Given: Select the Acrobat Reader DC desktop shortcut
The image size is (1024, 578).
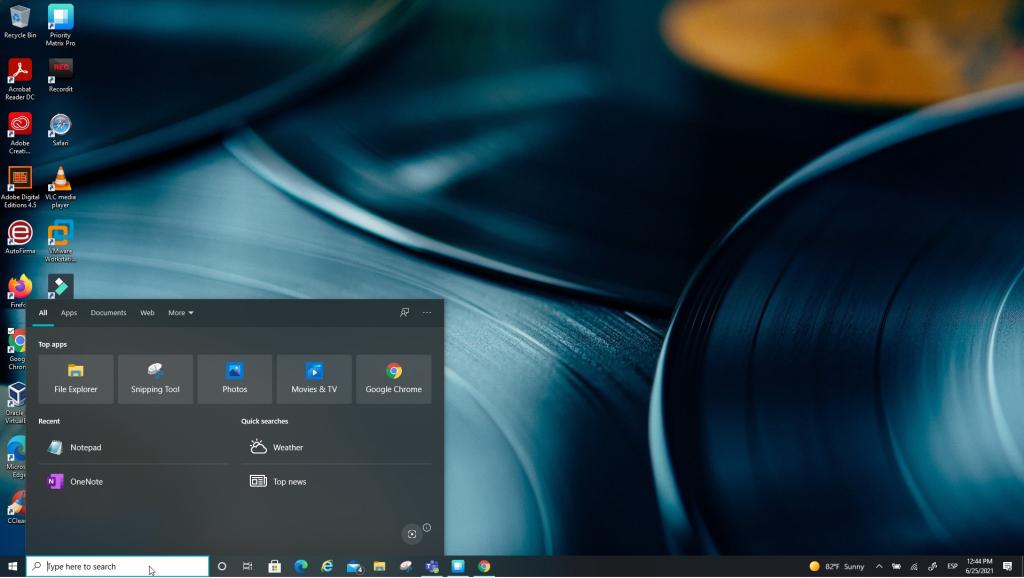Looking at the screenshot, I should (20, 79).
